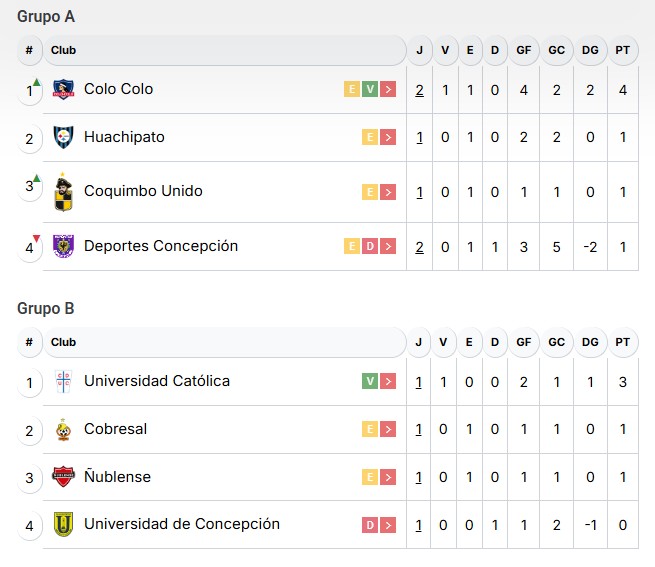Expand Huachipato's recent results arrow
The height and width of the screenshot is (567, 655).
click(x=388, y=138)
